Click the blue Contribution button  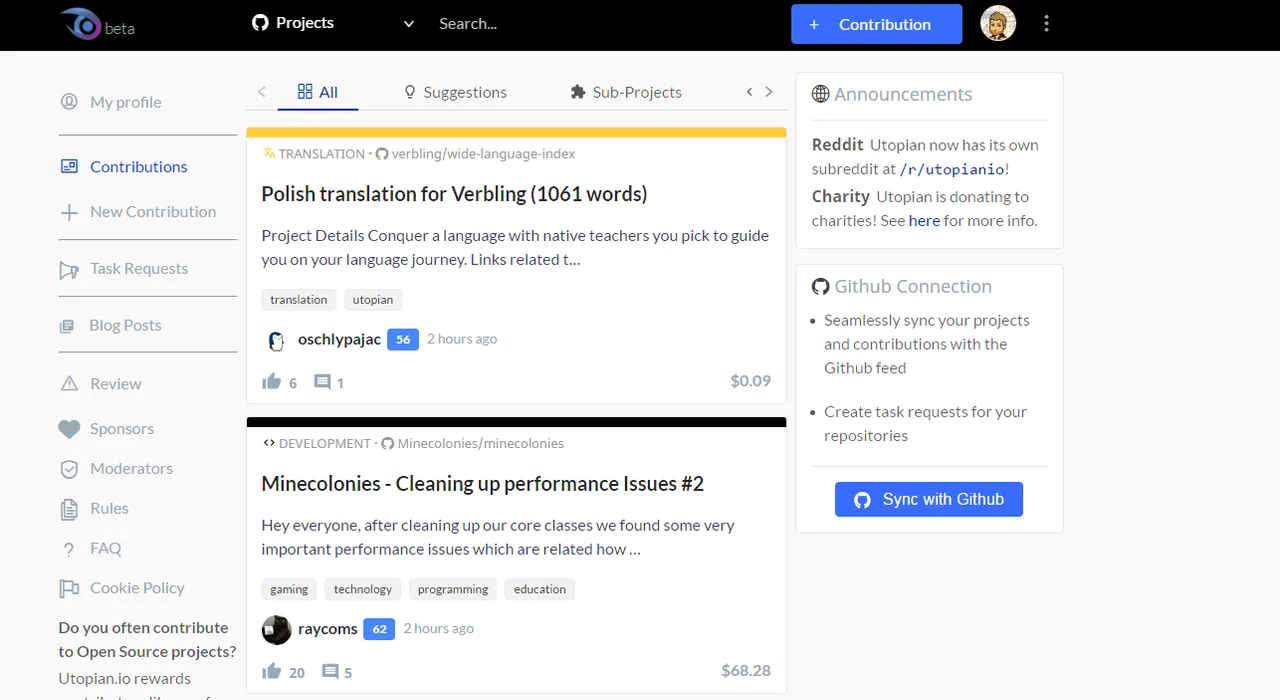(x=877, y=24)
